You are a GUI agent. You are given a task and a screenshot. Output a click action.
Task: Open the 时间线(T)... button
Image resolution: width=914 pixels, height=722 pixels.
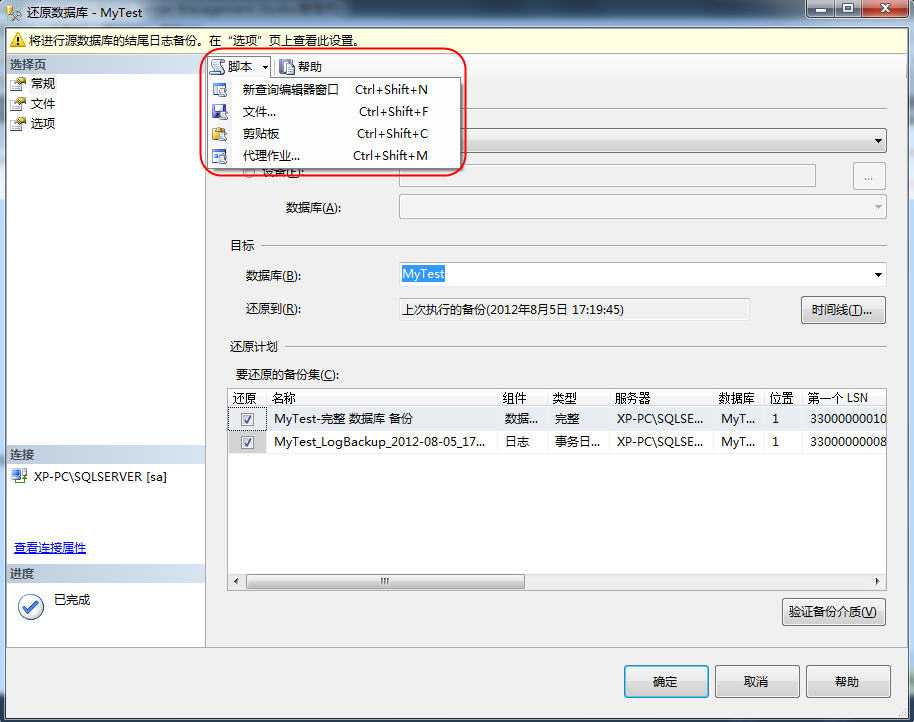coord(843,310)
